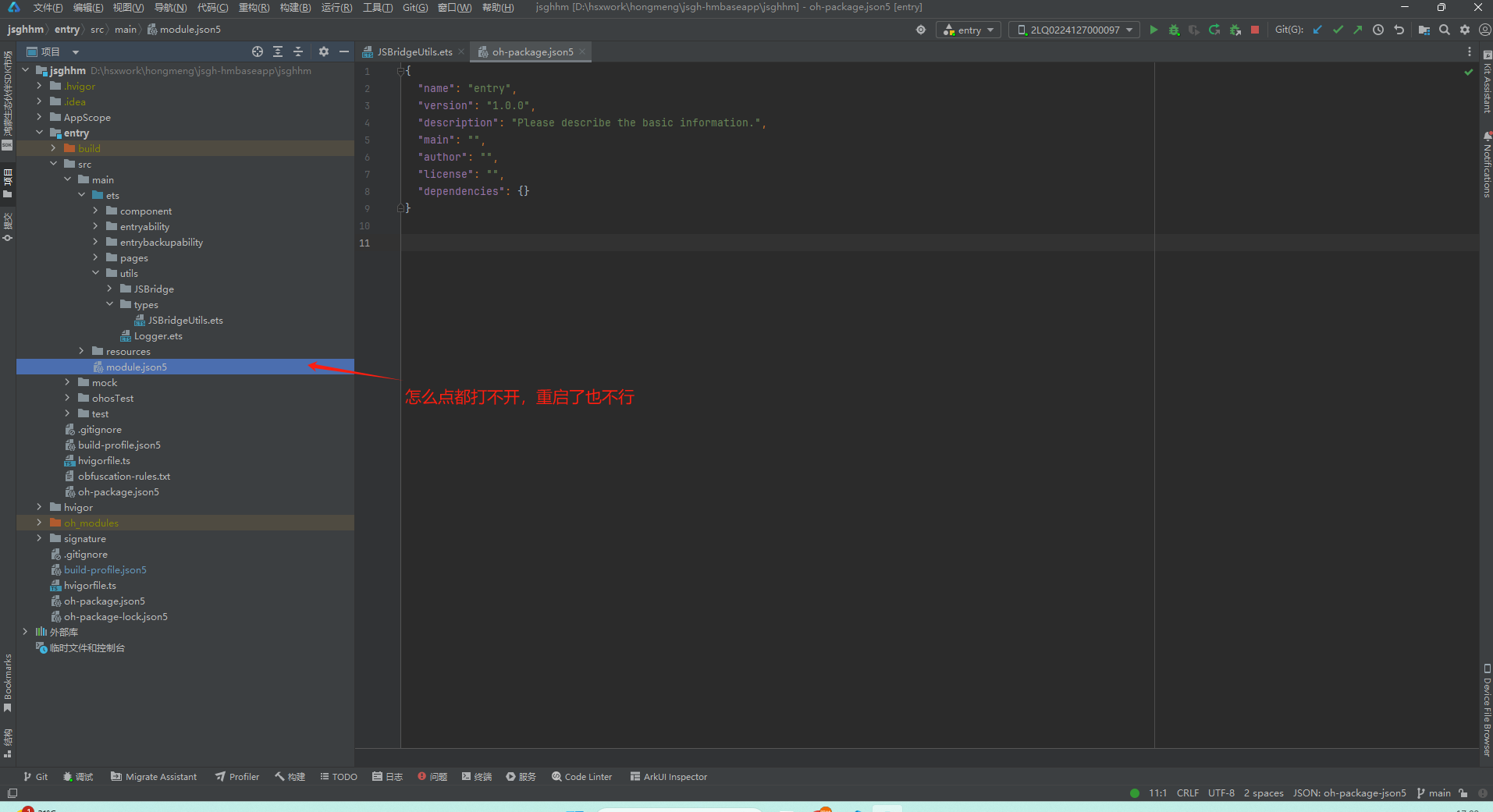Commit changes with green checkmark icon
This screenshot has width=1493, height=812.
[x=1338, y=30]
